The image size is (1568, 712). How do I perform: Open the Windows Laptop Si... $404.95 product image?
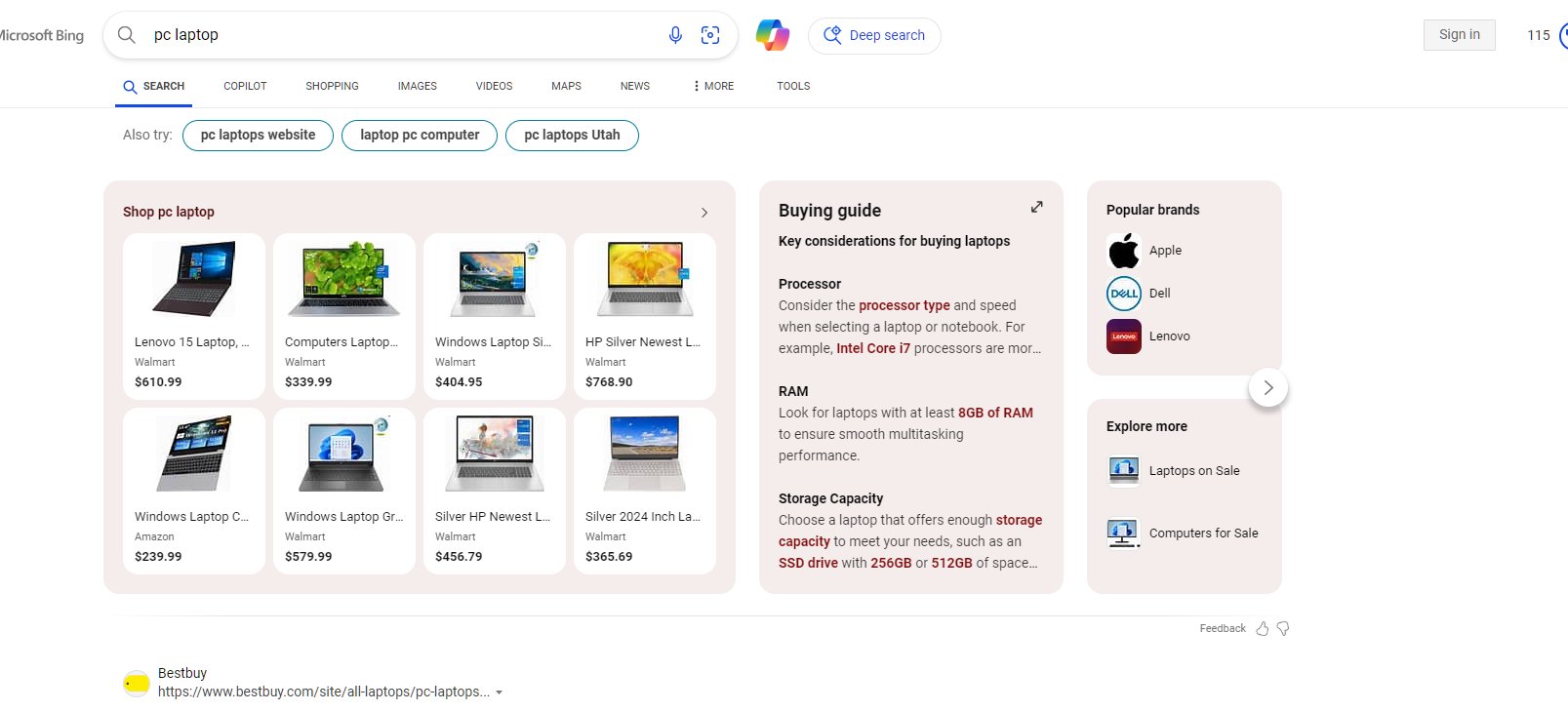[x=495, y=280]
